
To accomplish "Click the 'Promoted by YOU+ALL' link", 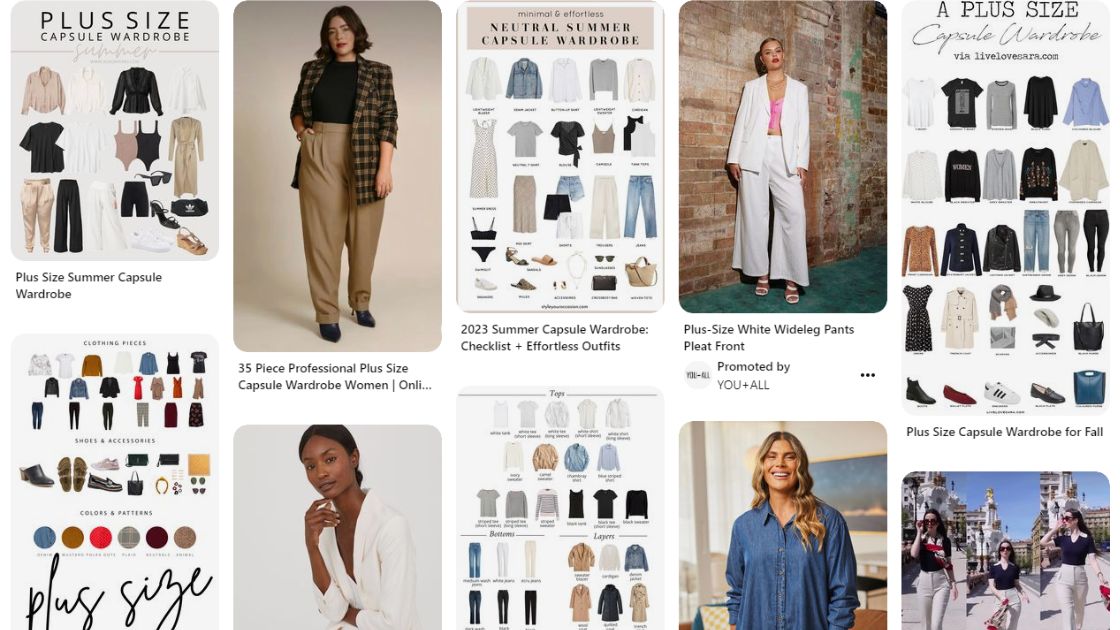I will tap(753, 376).
